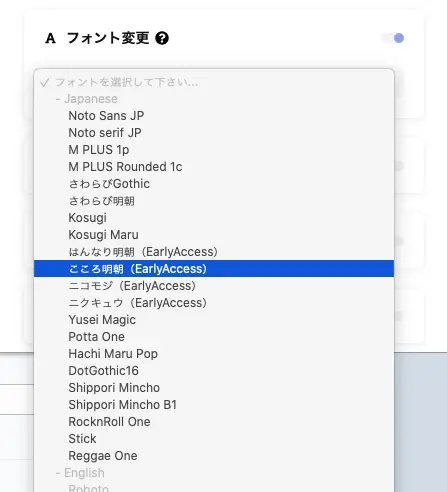Viewport: 447px width, 492px height.
Task: Choose ニコモジ（EarlyAccess）font
Action: [x=214, y=286]
